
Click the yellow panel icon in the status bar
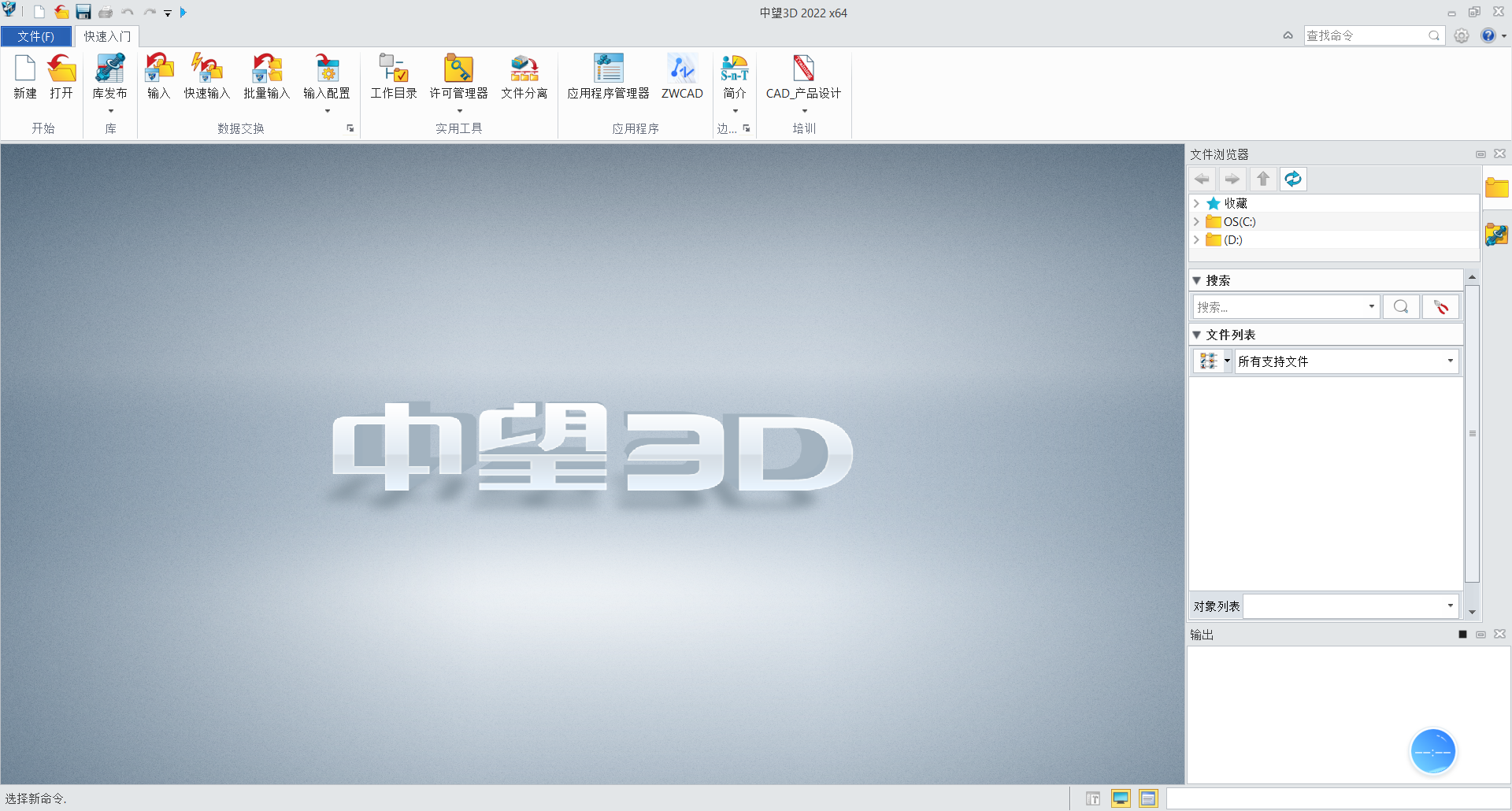click(x=1148, y=798)
